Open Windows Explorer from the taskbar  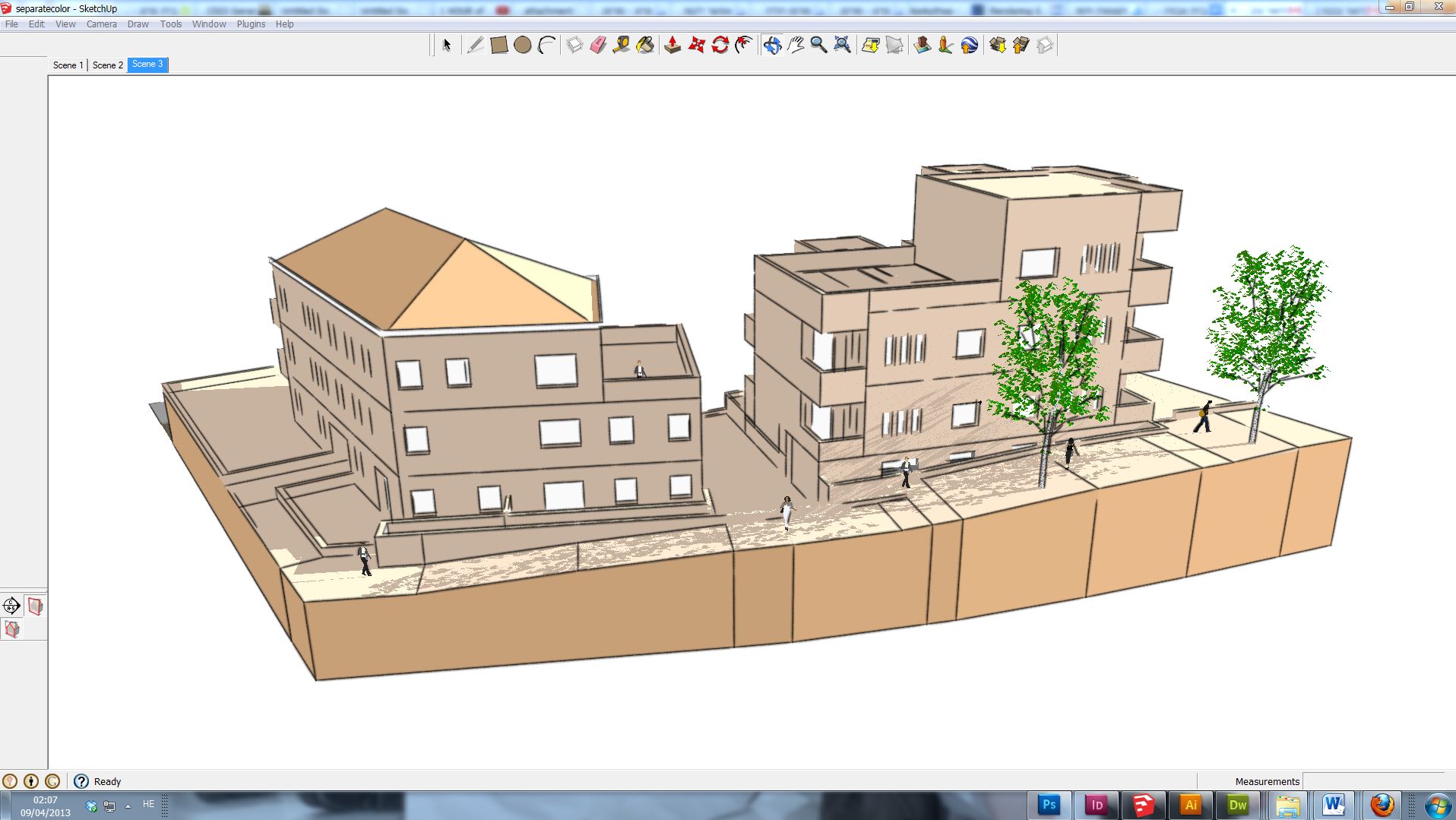coord(1287,805)
